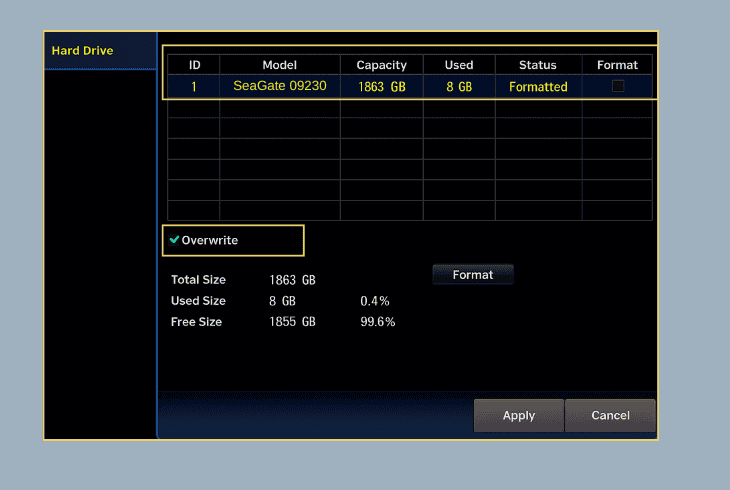Select the SeaGate 09230 model cell

coord(280,86)
